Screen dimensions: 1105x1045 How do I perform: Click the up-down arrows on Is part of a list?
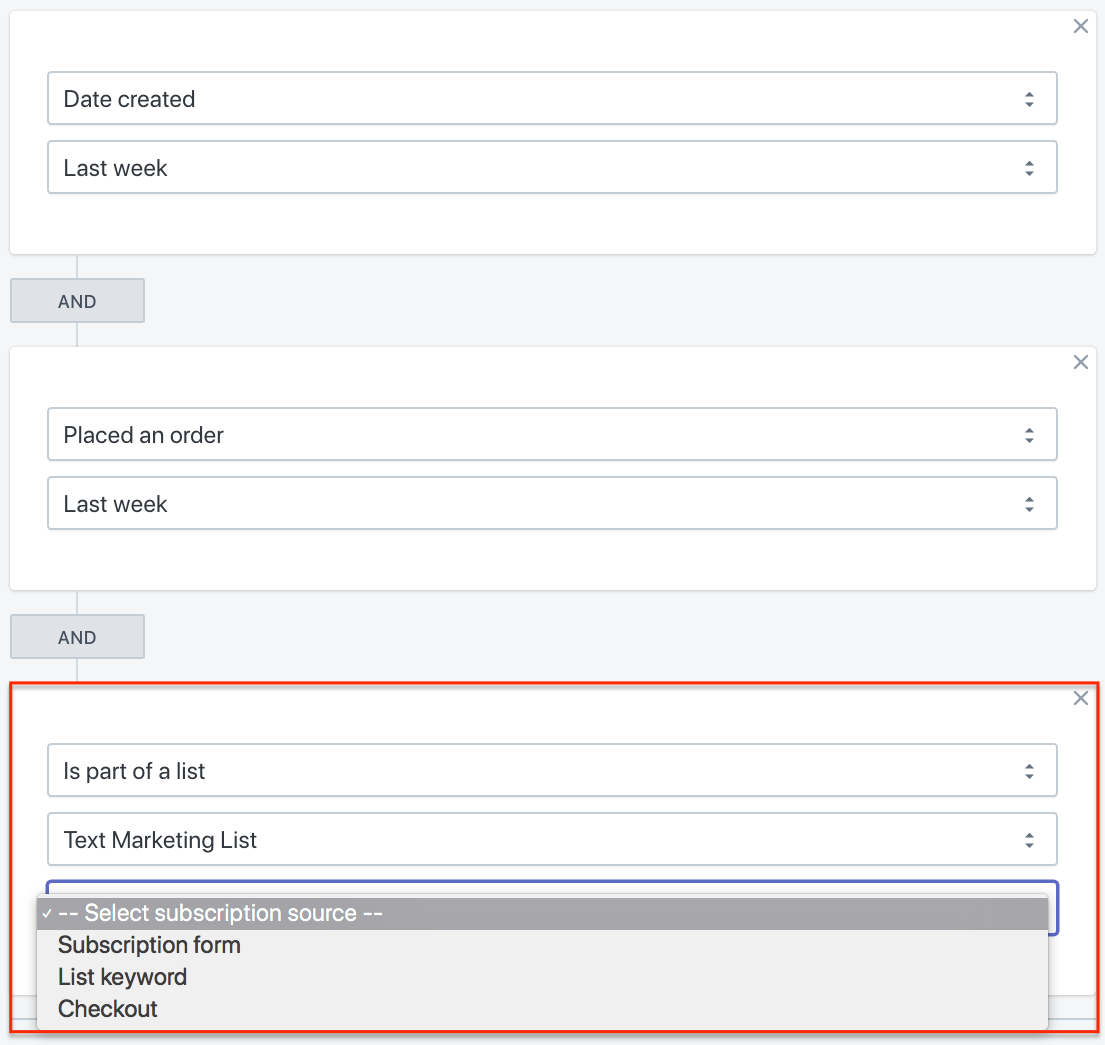(x=1029, y=771)
